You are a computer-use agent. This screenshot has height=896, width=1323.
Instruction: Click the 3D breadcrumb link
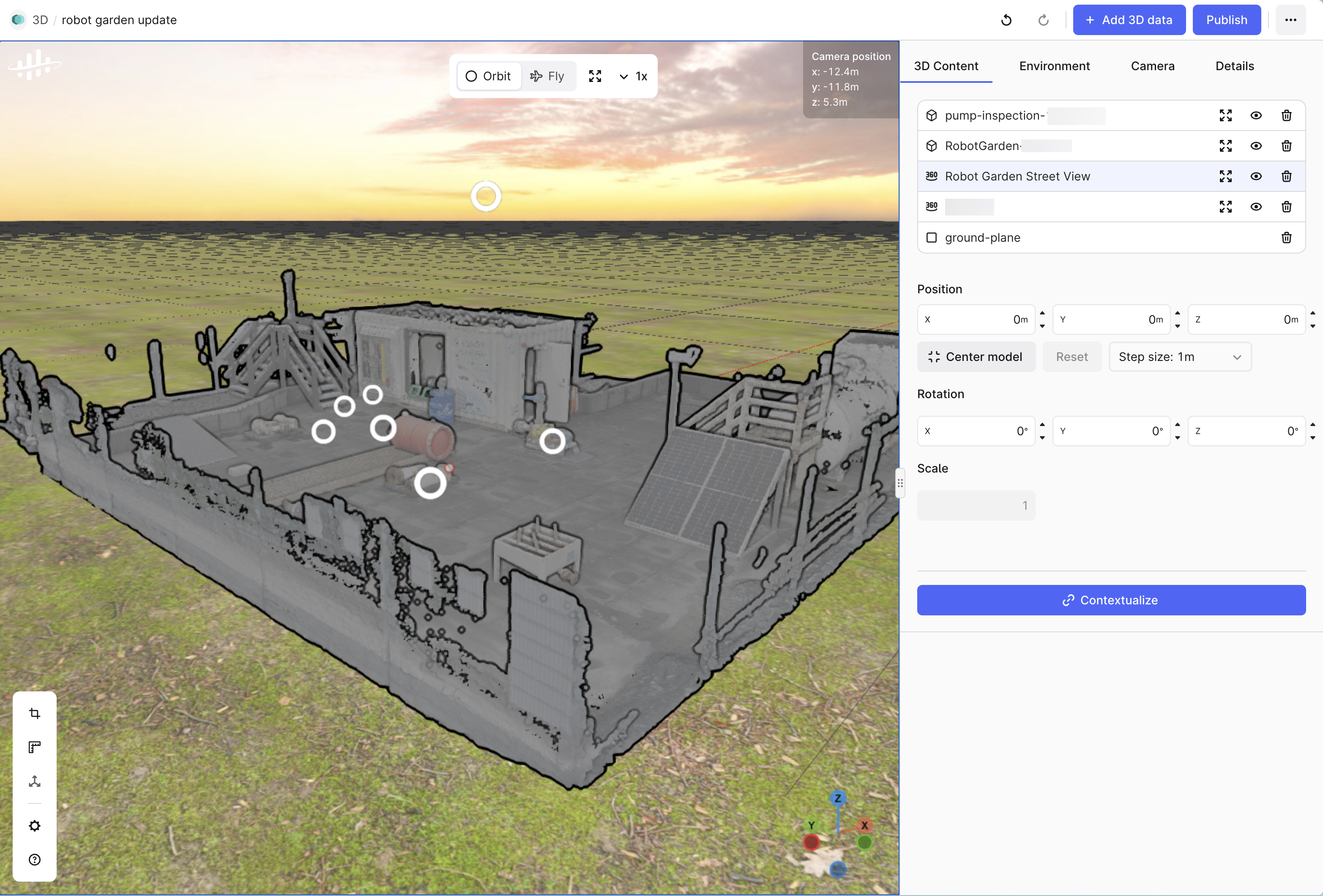tap(40, 20)
